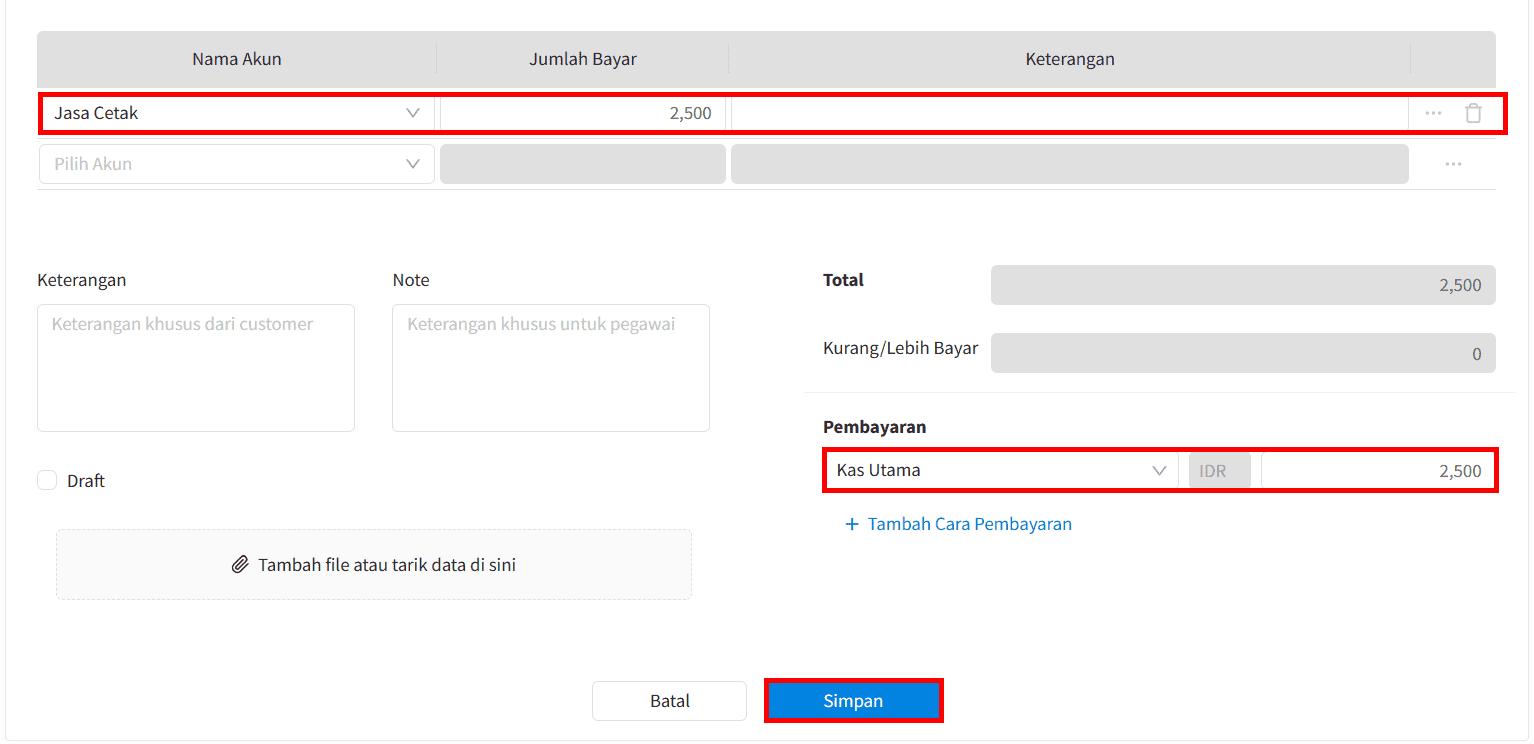Screen dimensions: 1534x744
Task: Open the Kas Utama payment dropdown
Action: 1001,470
